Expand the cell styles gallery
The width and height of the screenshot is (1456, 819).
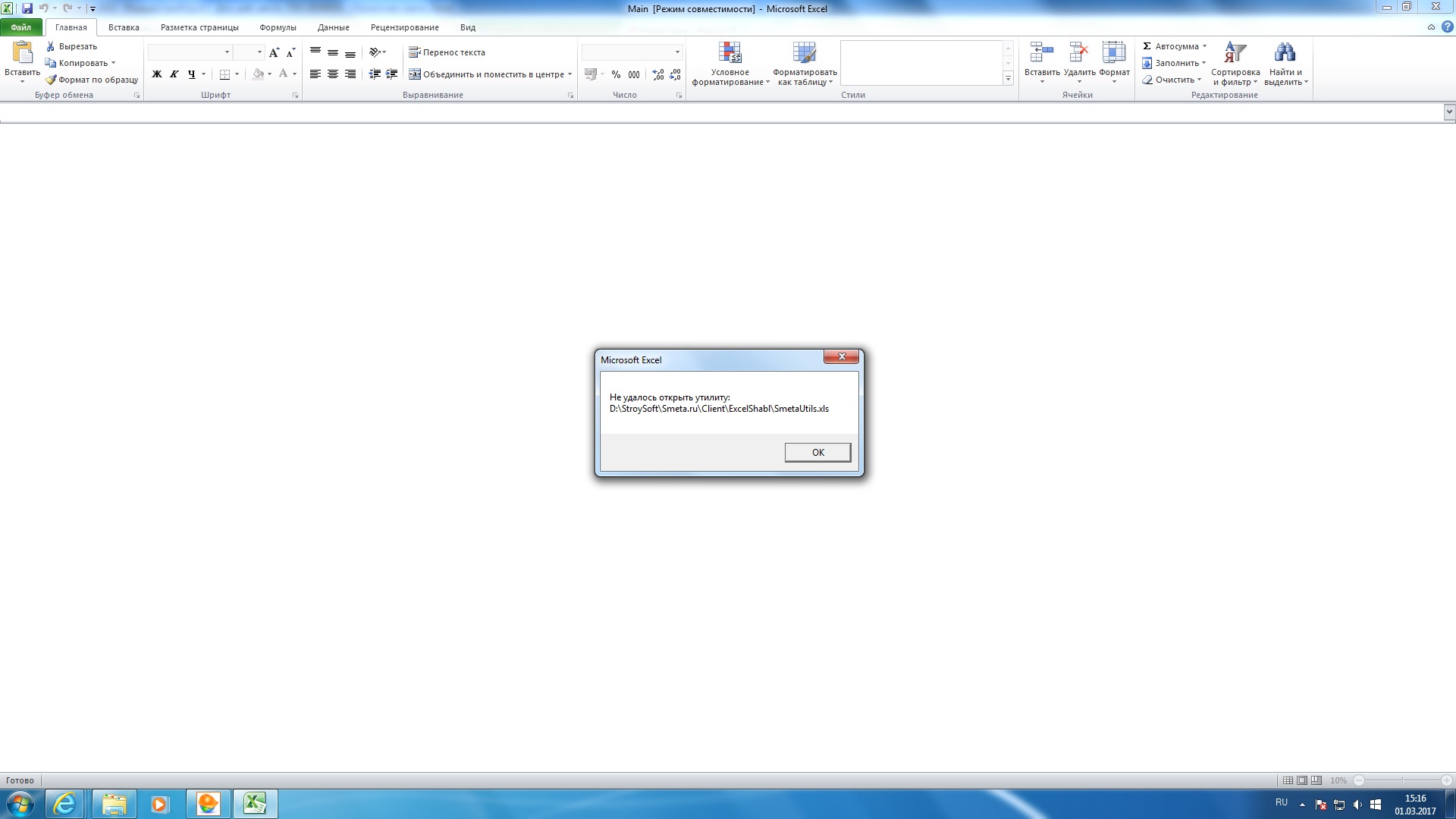[1008, 79]
